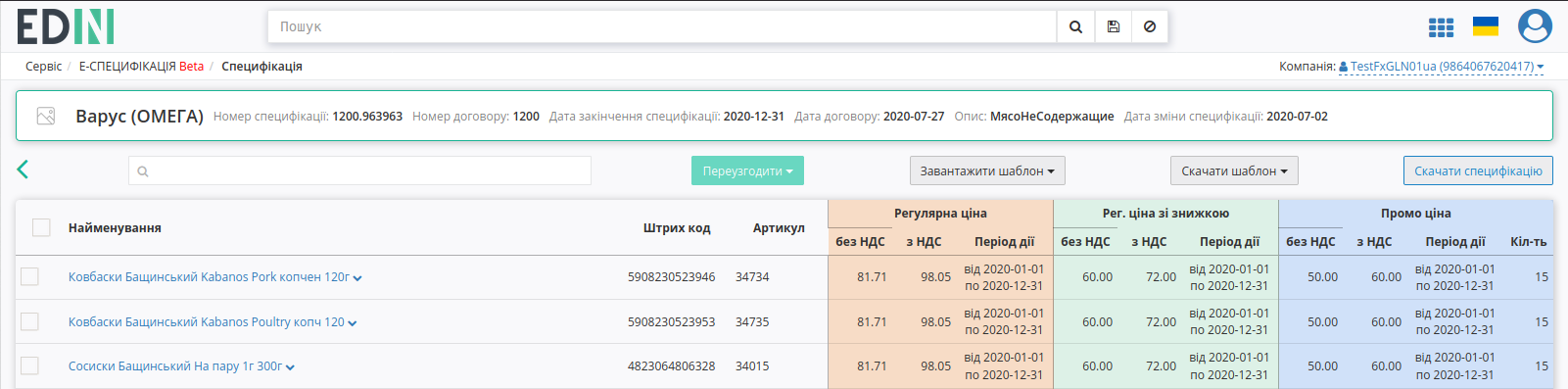Open the user profile avatar

(1535, 26)
